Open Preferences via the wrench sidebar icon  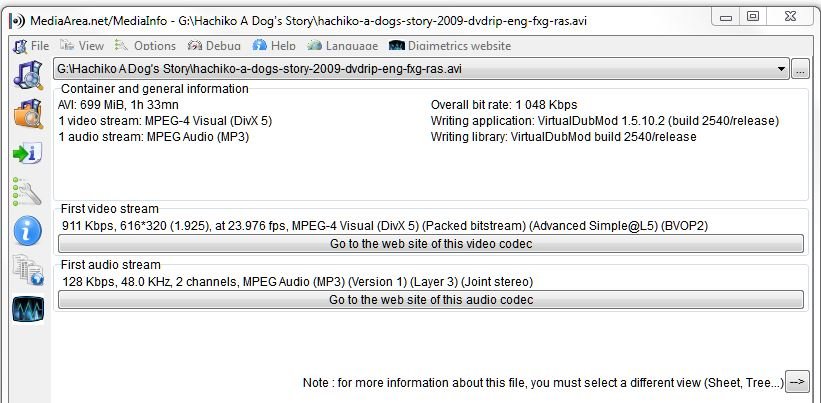tap(26, 192)
